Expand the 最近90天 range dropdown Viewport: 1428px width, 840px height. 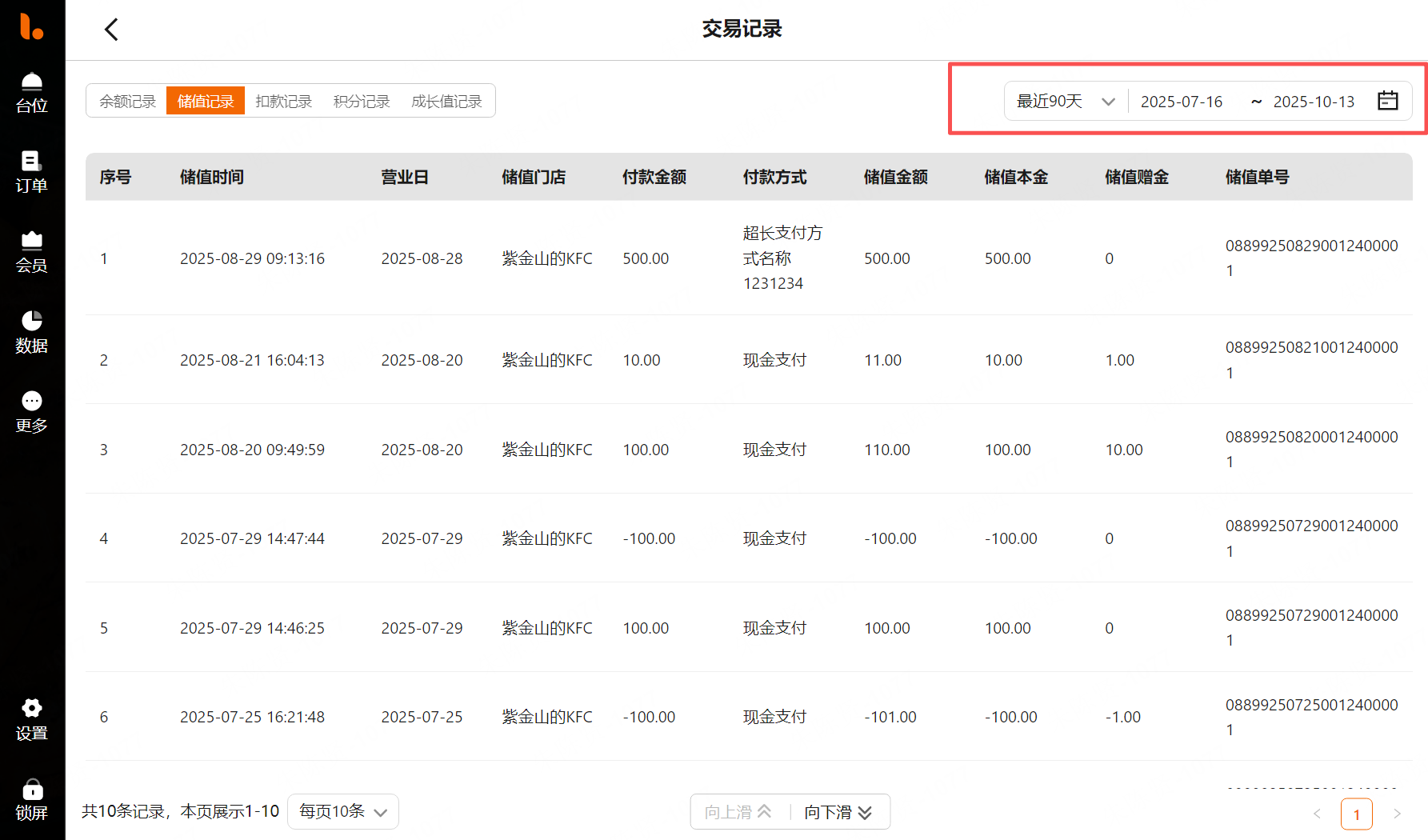pos(1066,102)
